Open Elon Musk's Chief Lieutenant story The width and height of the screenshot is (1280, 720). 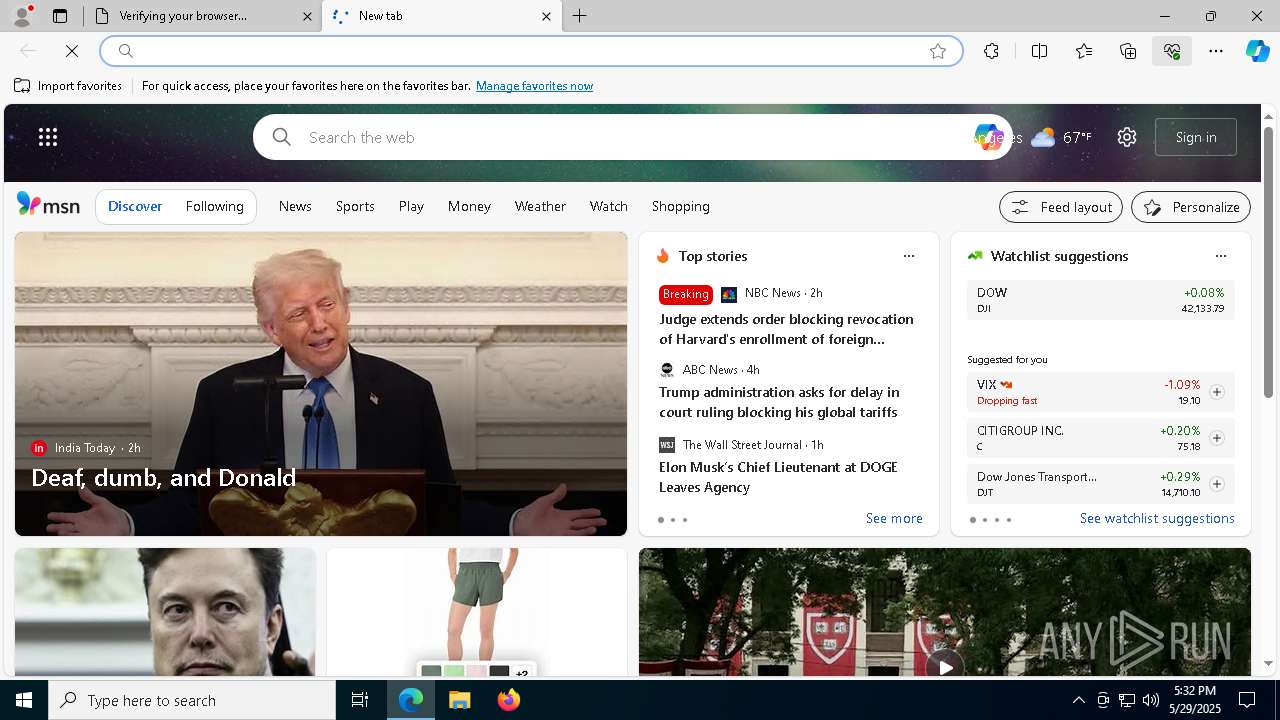pyautogui.click(x=778, y=477)
